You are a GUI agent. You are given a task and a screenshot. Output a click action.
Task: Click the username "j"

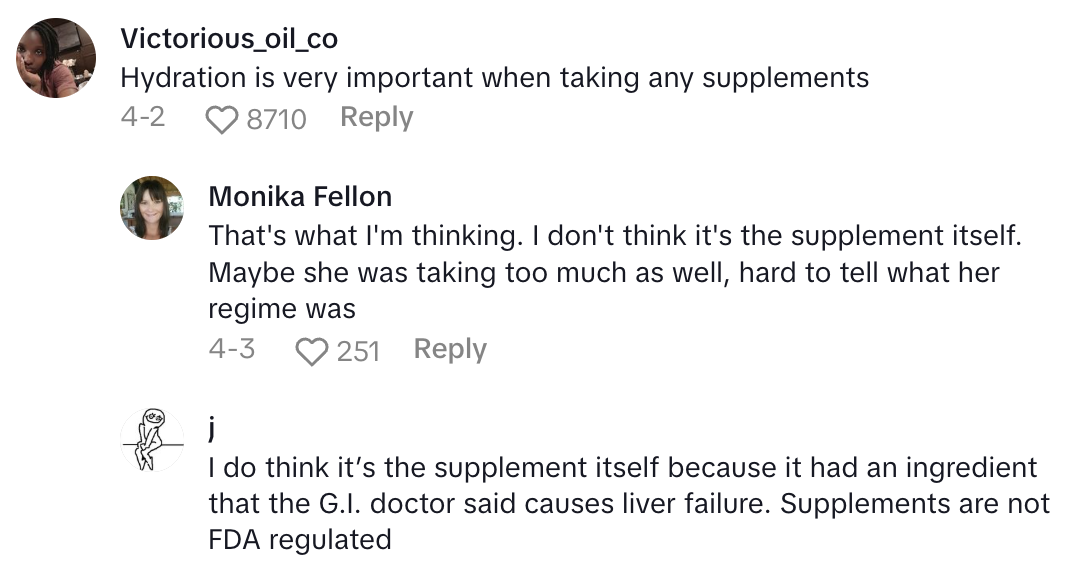pyautogui.click(x=213, y=428)
